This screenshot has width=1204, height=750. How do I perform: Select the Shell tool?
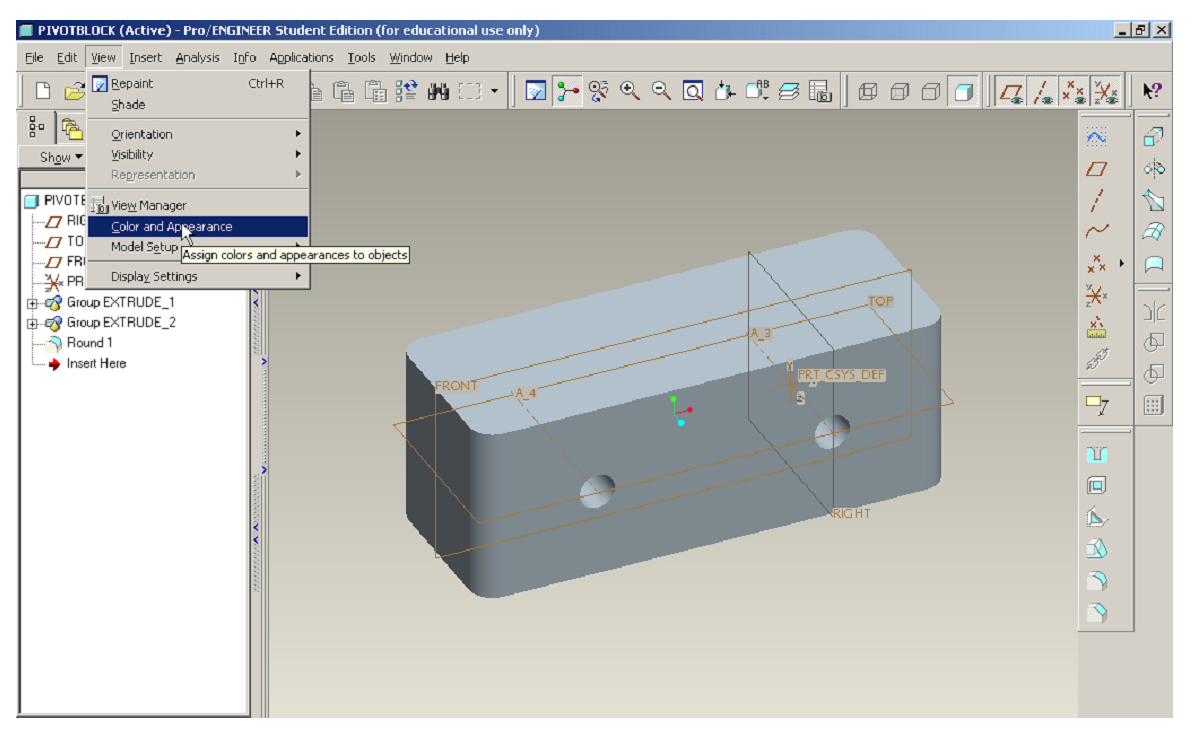click(1097, 487)
